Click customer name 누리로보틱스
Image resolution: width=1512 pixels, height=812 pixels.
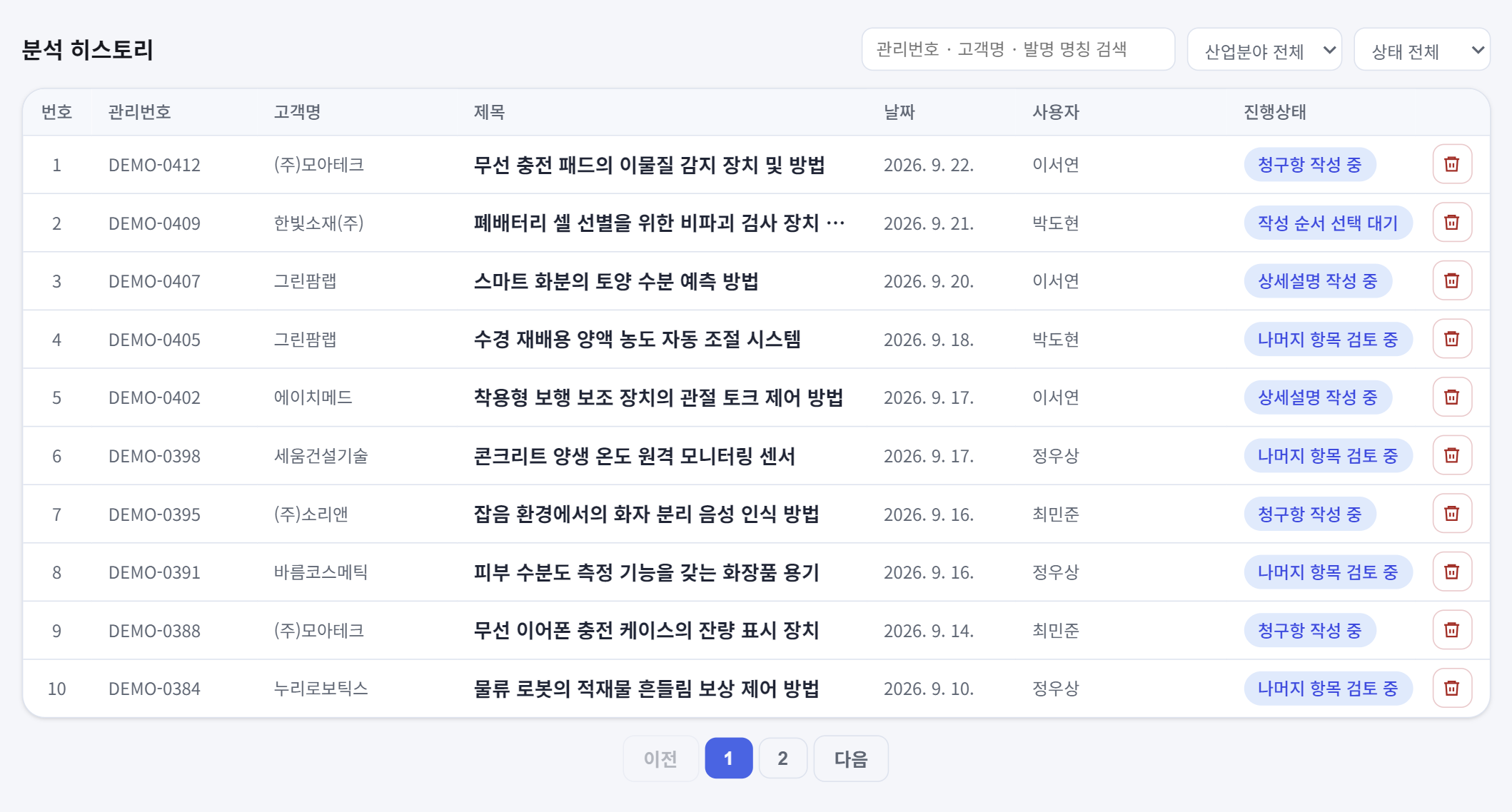(x=321, y=689)
